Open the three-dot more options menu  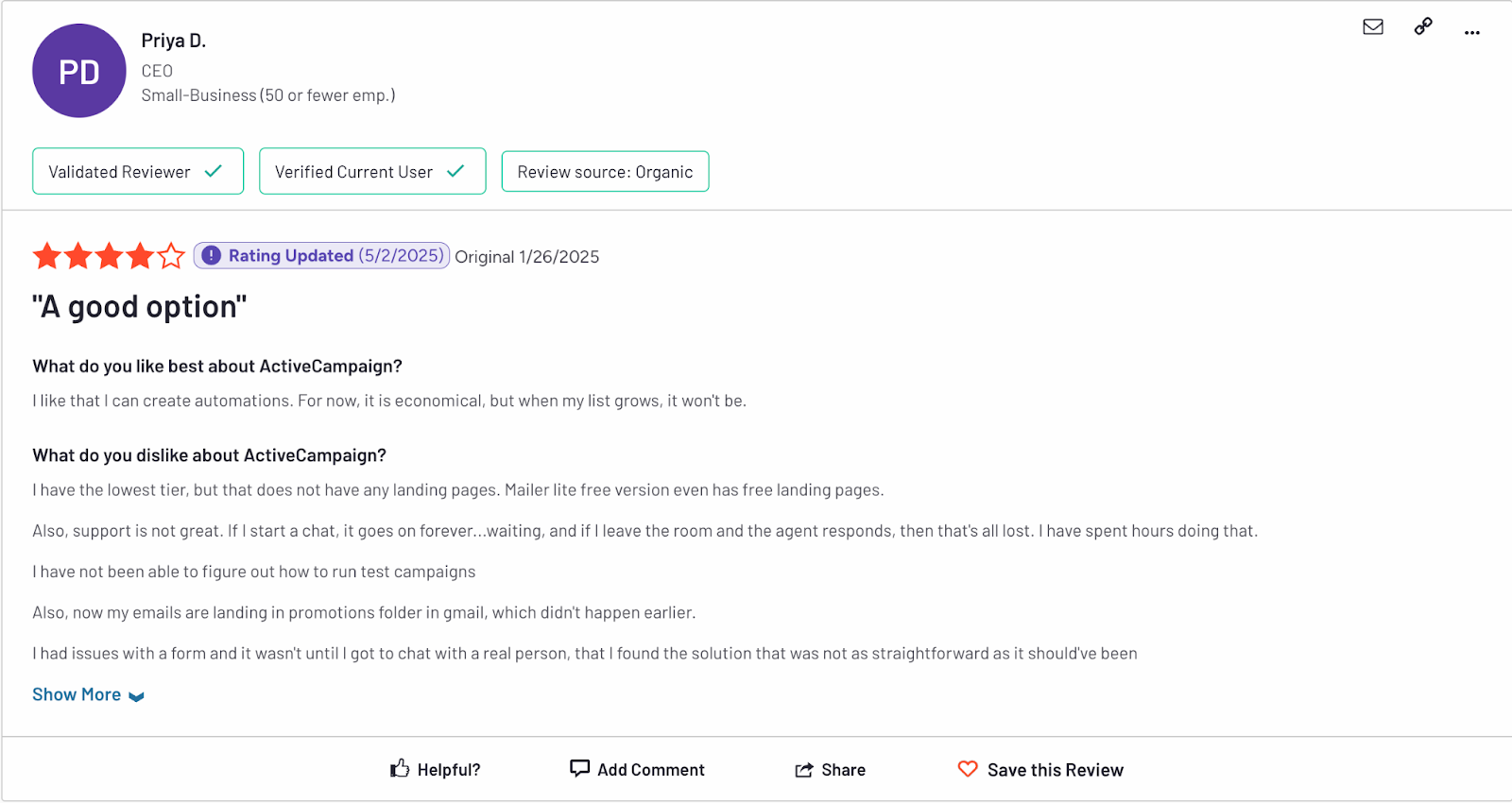pyautogui.click(x=1472, y=33)
